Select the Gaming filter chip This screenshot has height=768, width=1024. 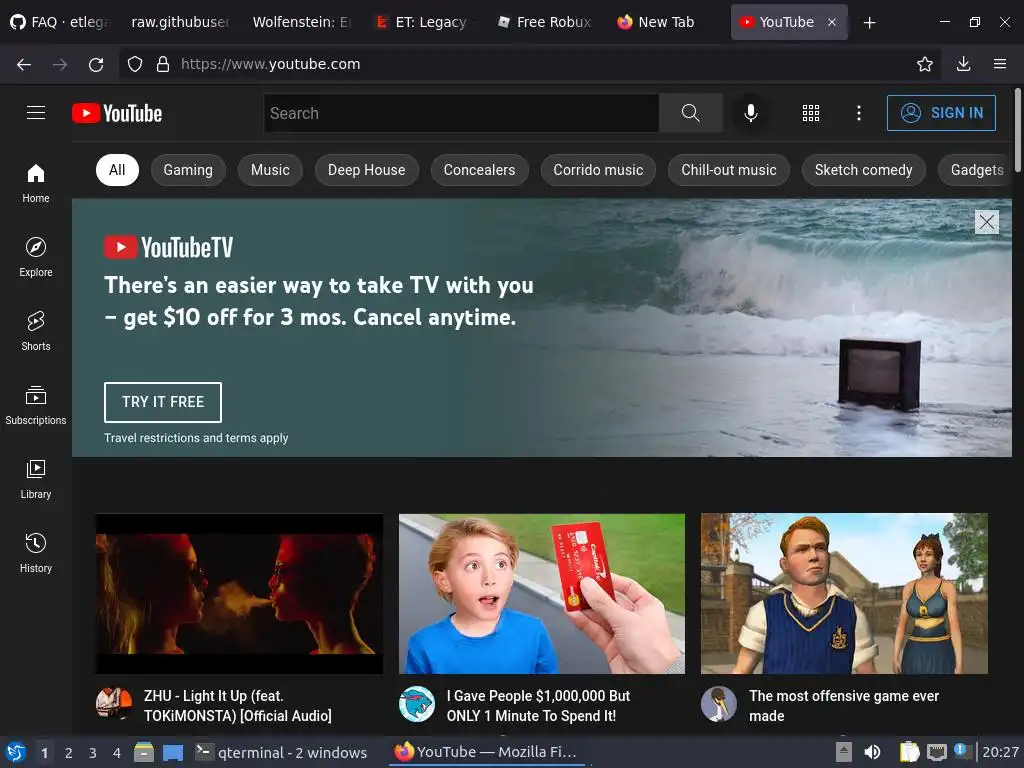pos(188,170)
